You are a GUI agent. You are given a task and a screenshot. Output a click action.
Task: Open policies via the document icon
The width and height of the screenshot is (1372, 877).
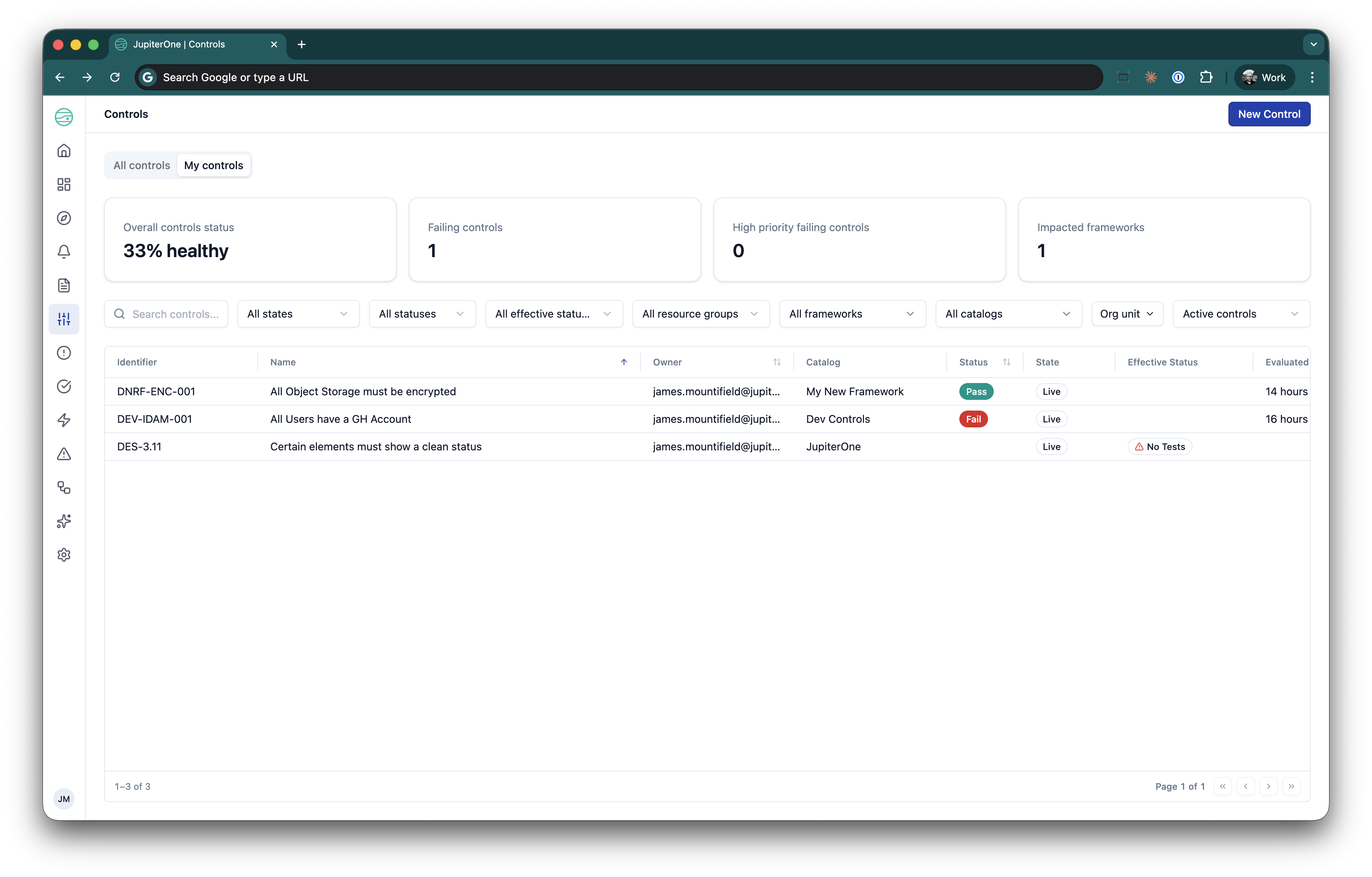(x=64, y=285)
